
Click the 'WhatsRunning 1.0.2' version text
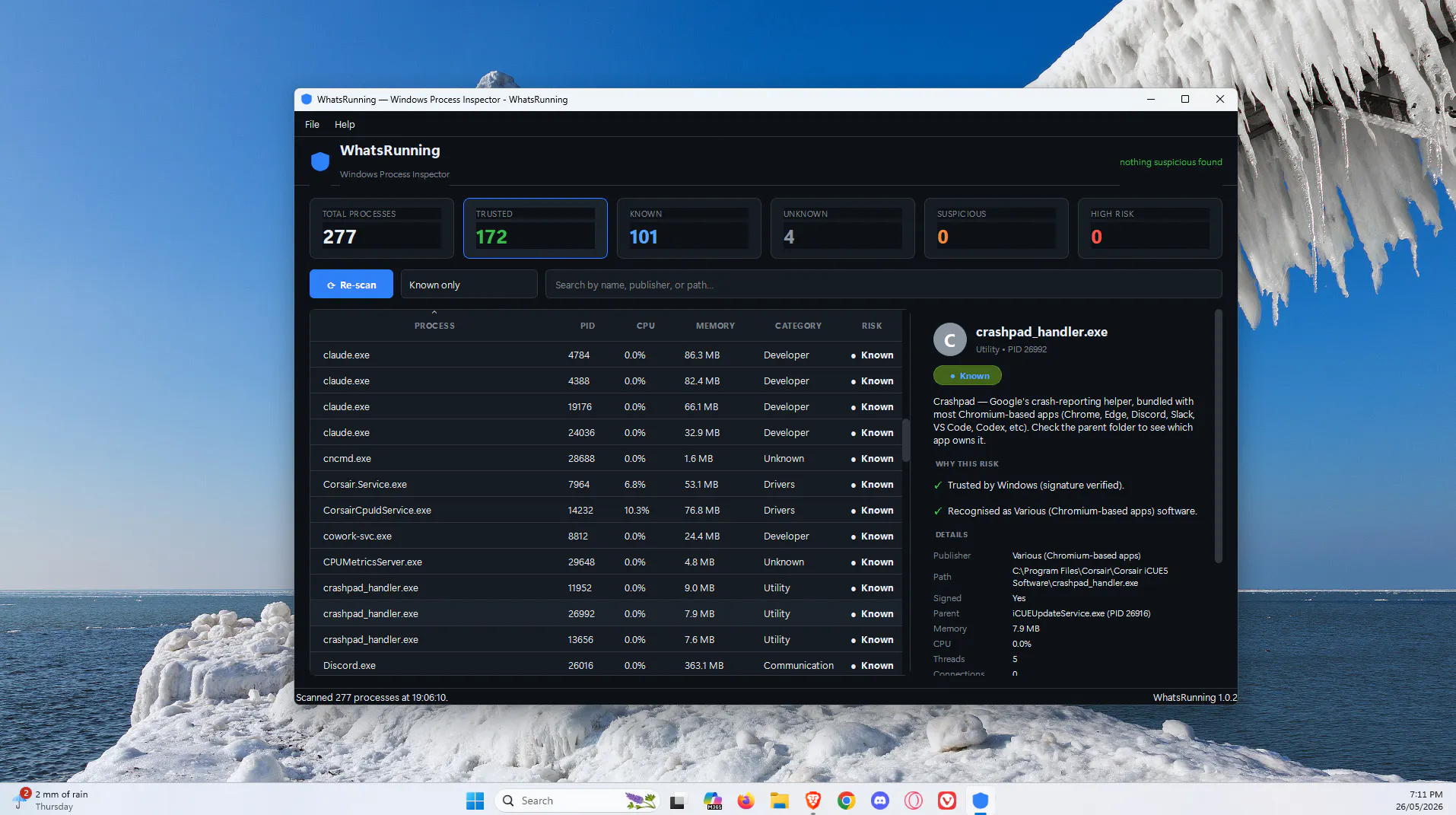click(1195, 697)
